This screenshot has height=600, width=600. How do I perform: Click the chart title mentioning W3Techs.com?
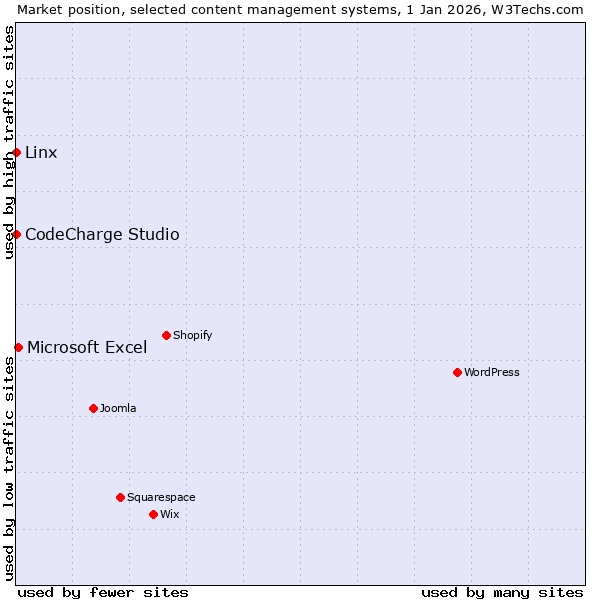click(x=300, y=10)
